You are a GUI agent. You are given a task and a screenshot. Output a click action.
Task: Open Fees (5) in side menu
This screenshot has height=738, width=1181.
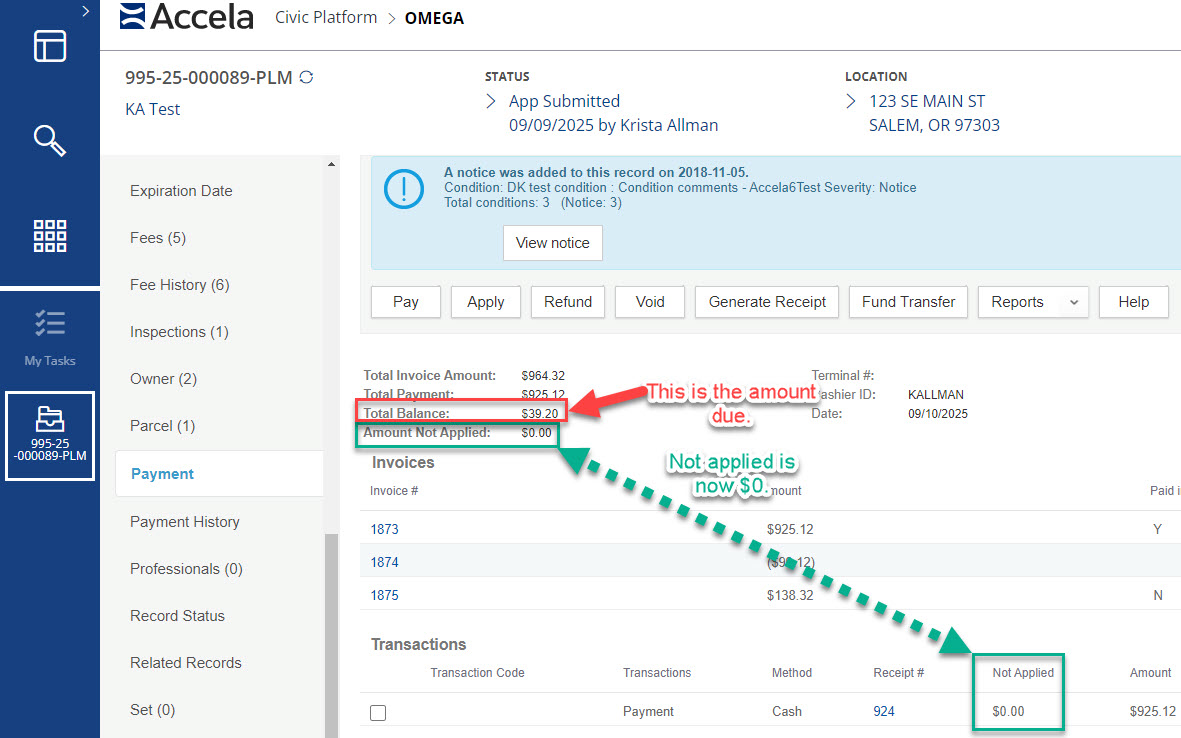(158, 238)
